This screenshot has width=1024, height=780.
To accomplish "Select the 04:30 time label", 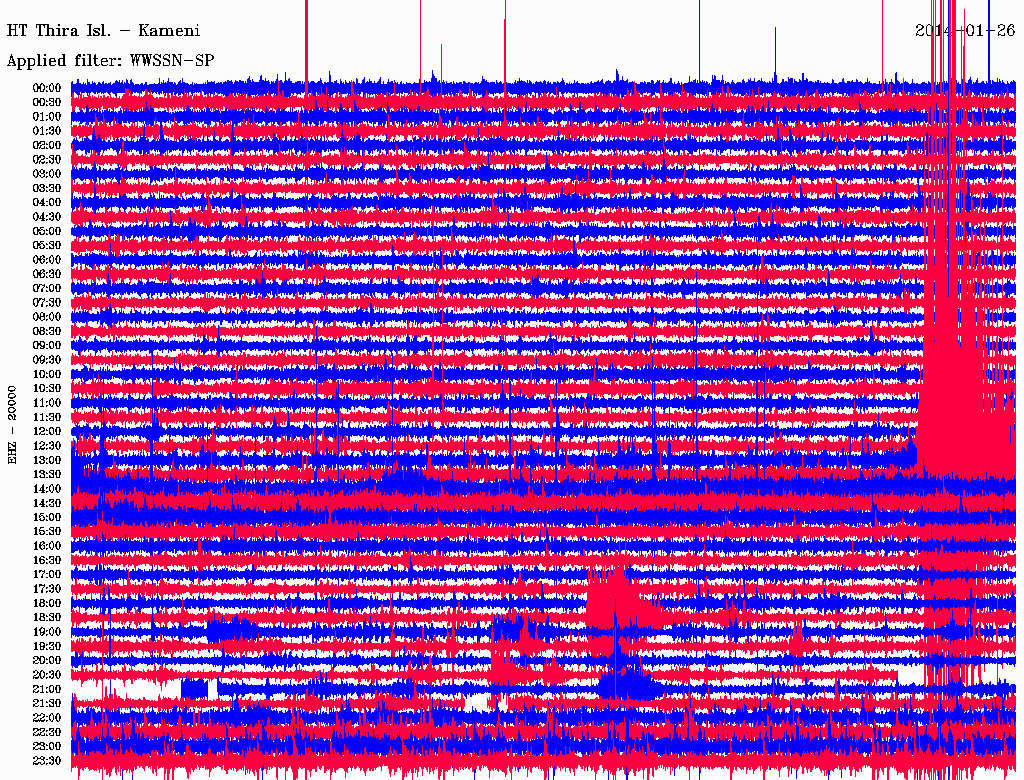I will [47, 217].
